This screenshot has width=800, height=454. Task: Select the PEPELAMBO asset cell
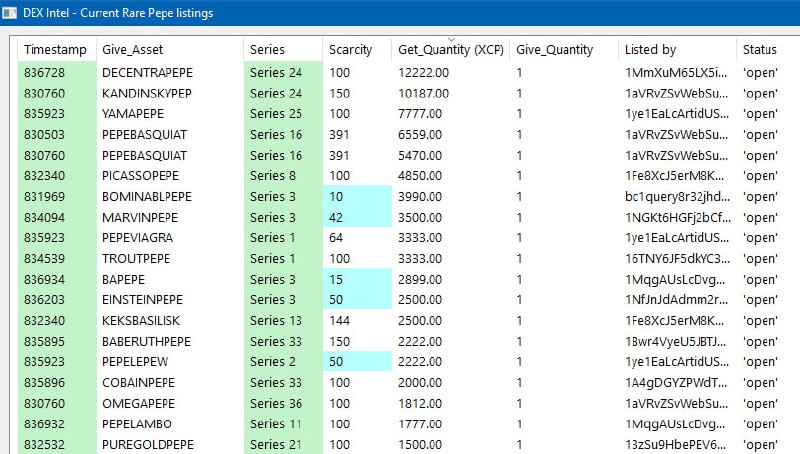170,424
